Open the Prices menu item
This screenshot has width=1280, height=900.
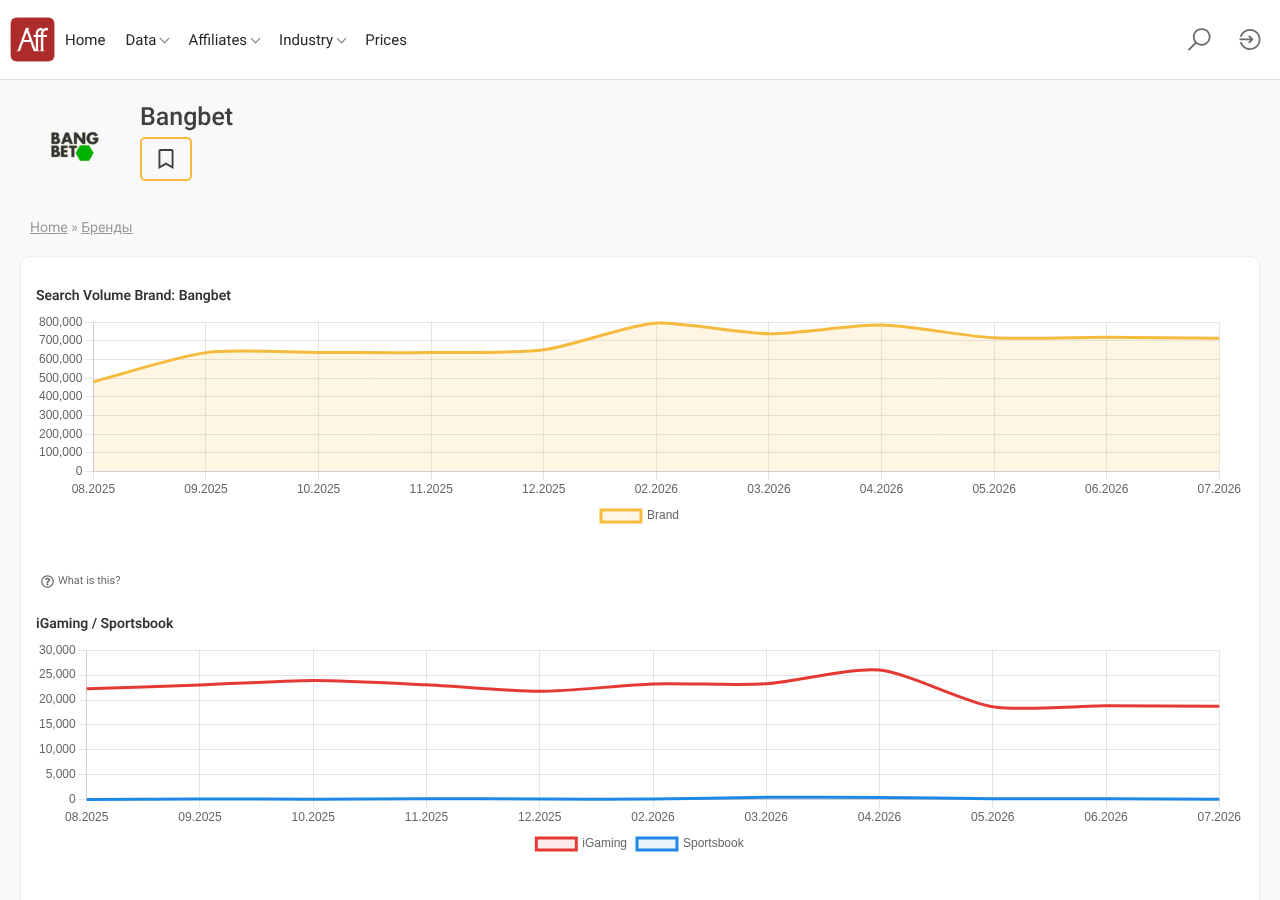point(386,40)
